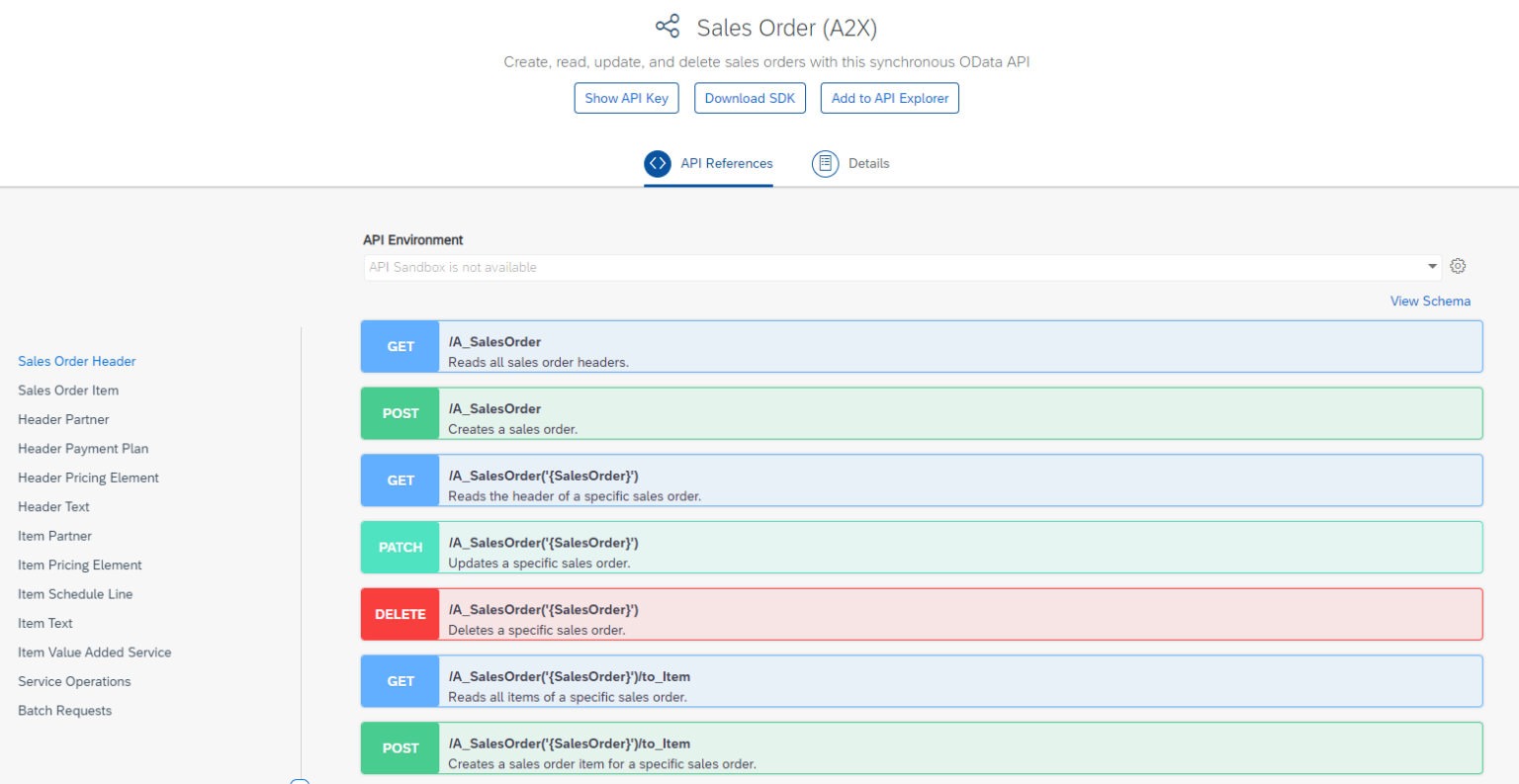Select the API References tab
1519x784 pixels.
726,163
